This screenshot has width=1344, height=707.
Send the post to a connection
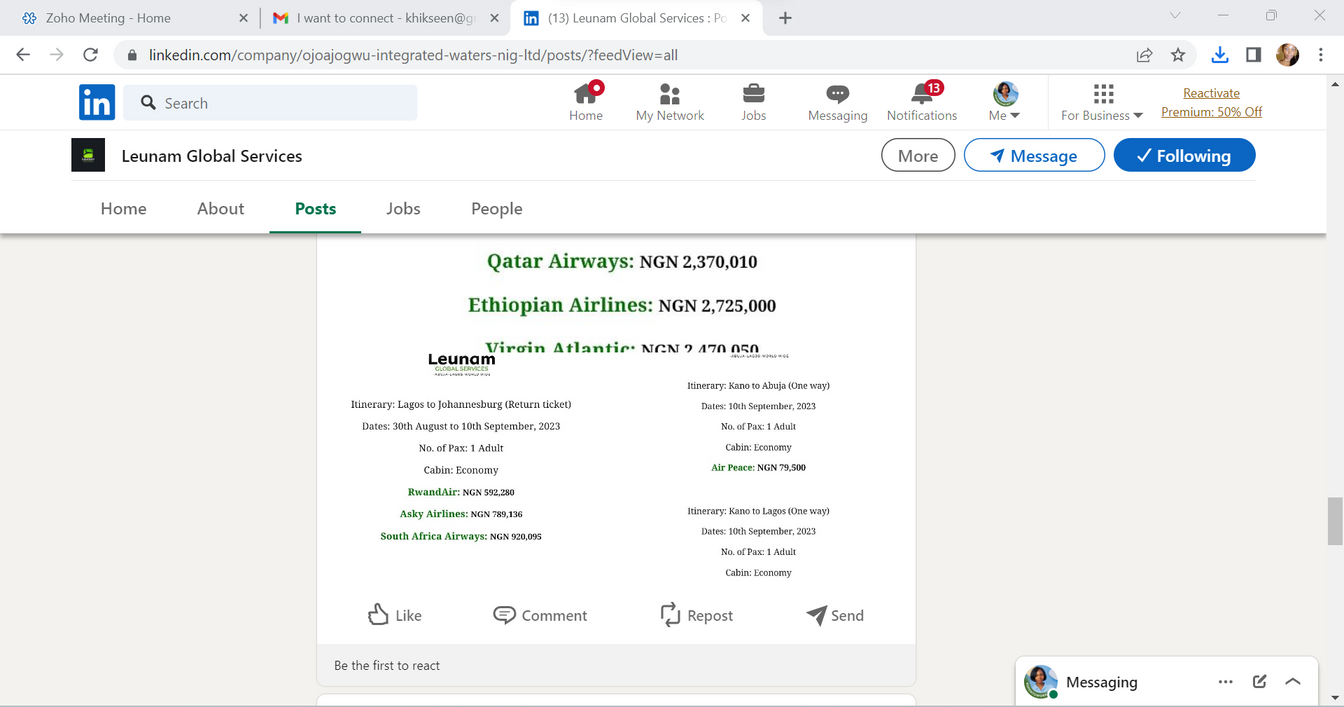coord(835,615)
